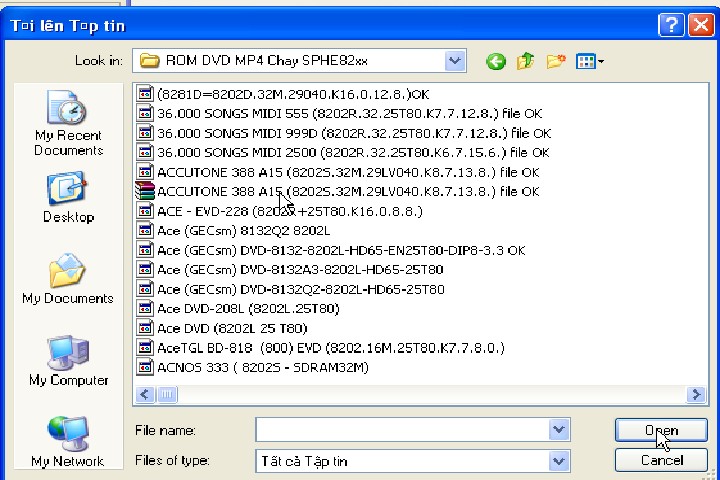This screenshot has width=720, height=480.
Task: Open My Recent Documents in places bar
Action: [x=68, y=123]
